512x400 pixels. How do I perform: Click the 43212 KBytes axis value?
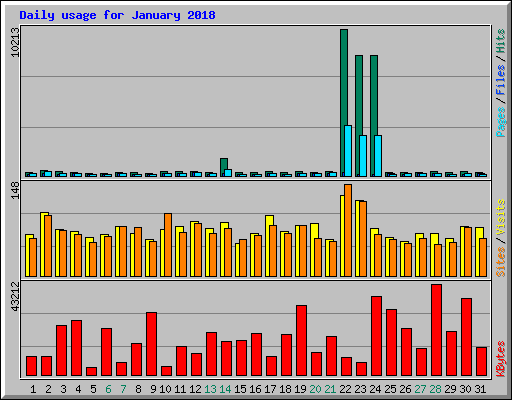pyautogui.click(x=15, y=297)
